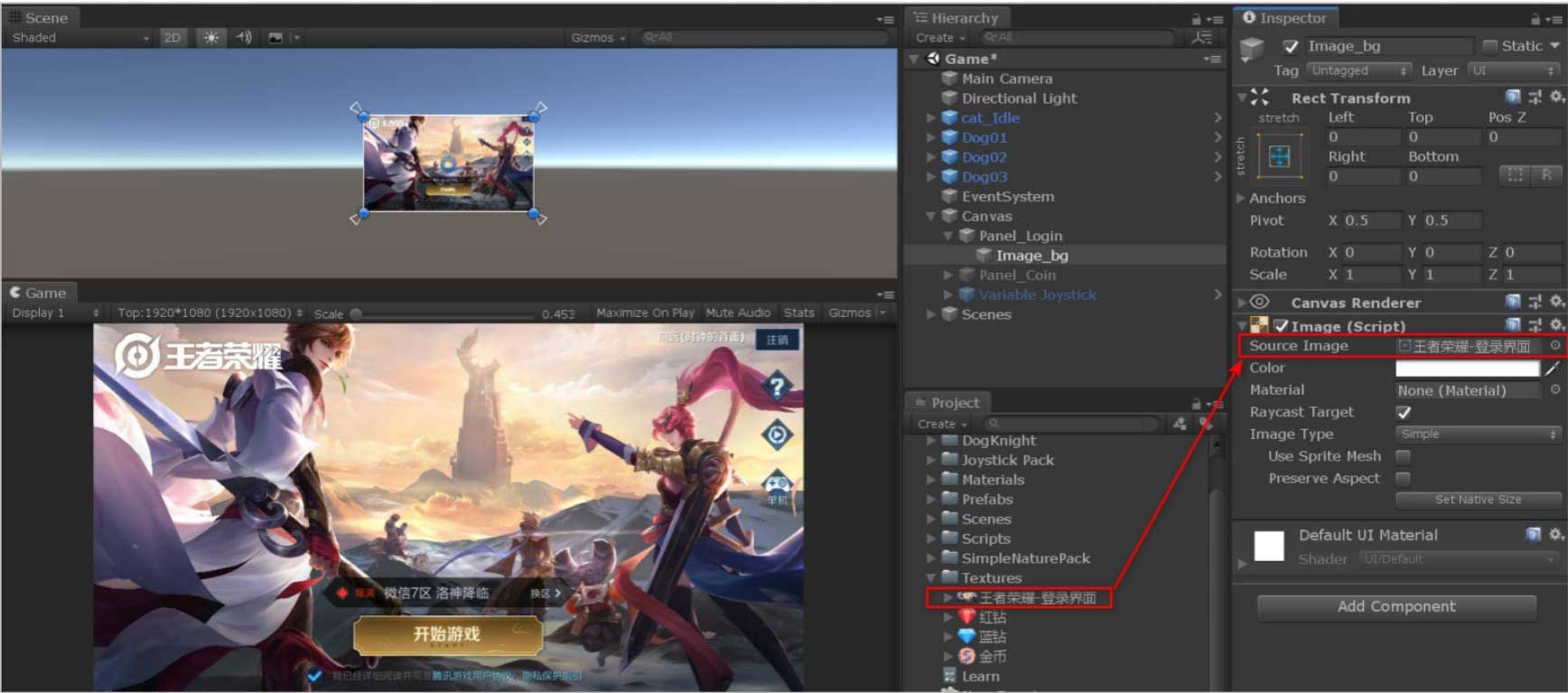Image resolution: width=1568 pixels, height=693 pixels.
Task: Select Dog02 in Hierarchy
Action: point(984,157)
